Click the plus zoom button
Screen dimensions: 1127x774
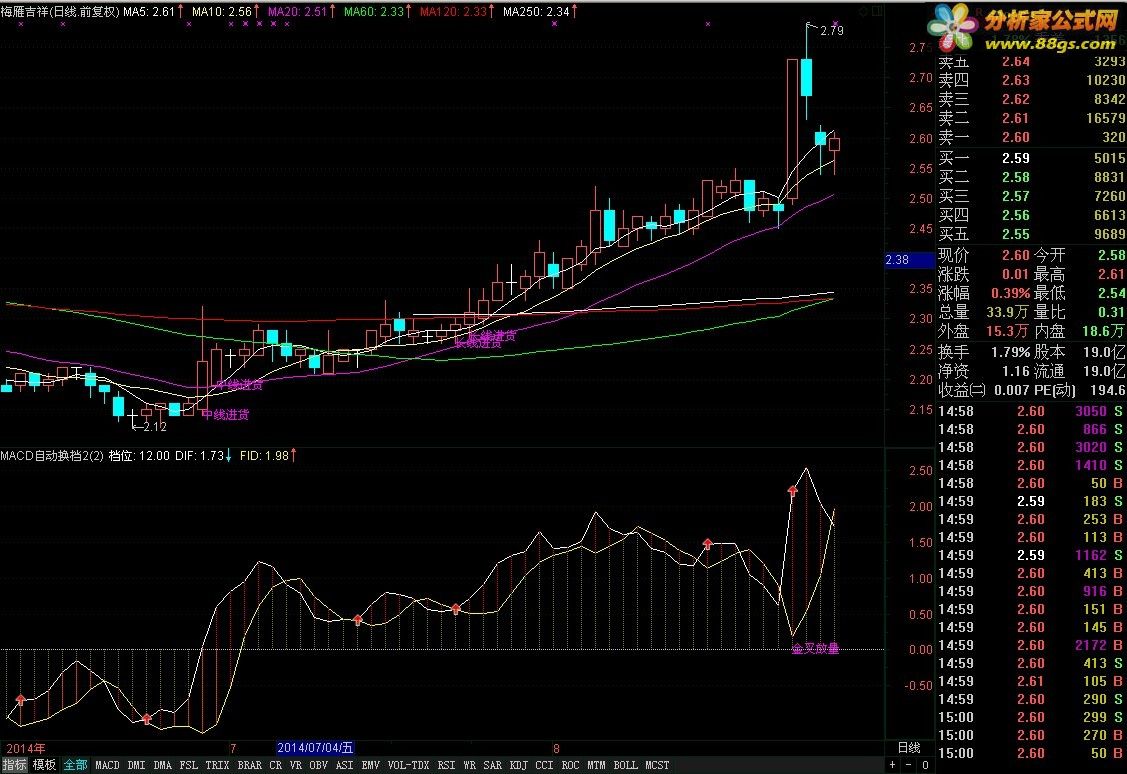pos(893,765)
